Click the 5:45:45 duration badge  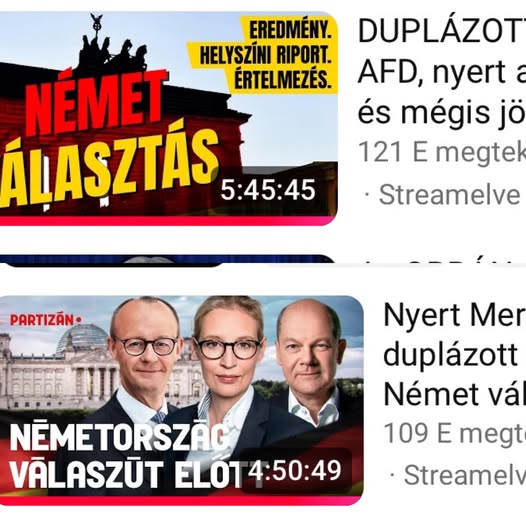pyautogui.click(x=268, y=190)
